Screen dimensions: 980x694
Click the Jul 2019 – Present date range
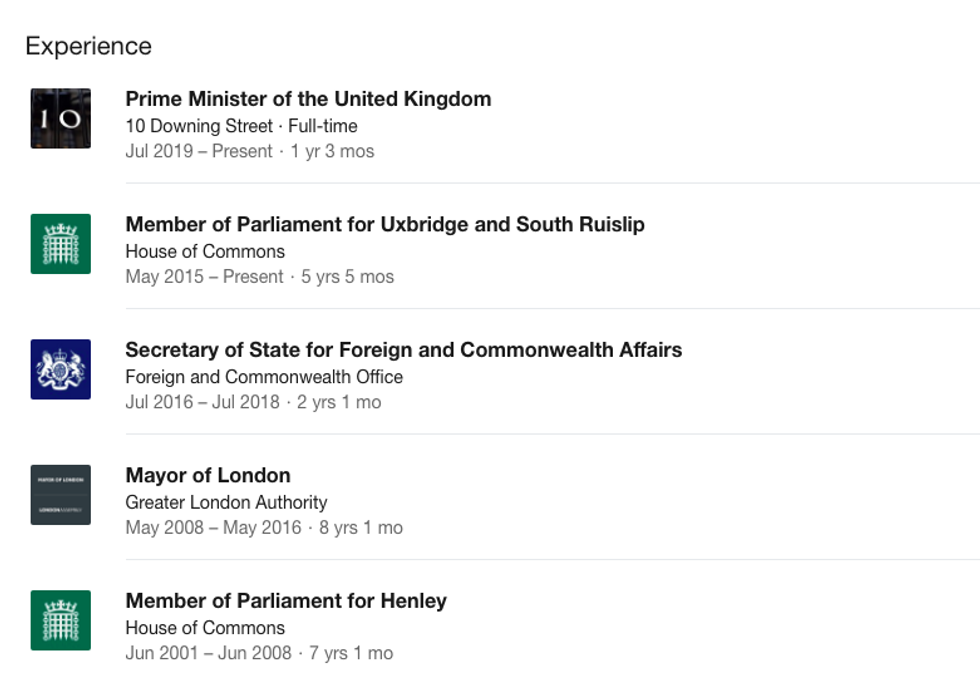pos(199,152)
